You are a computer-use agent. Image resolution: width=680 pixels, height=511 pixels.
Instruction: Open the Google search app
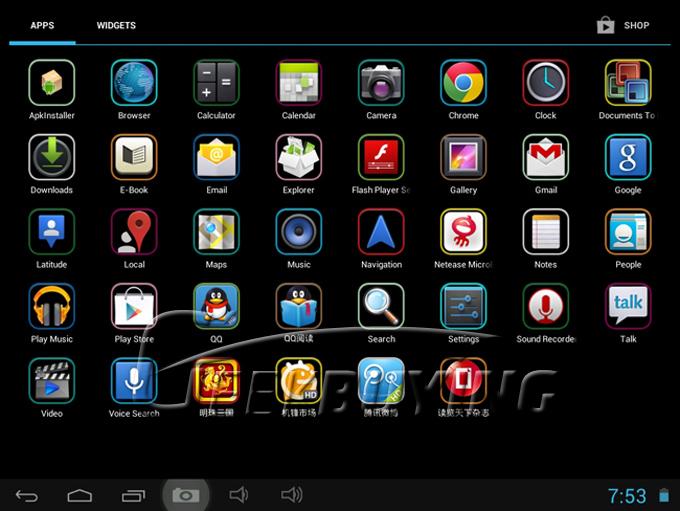pyautogui.click(x=628, y=157)
